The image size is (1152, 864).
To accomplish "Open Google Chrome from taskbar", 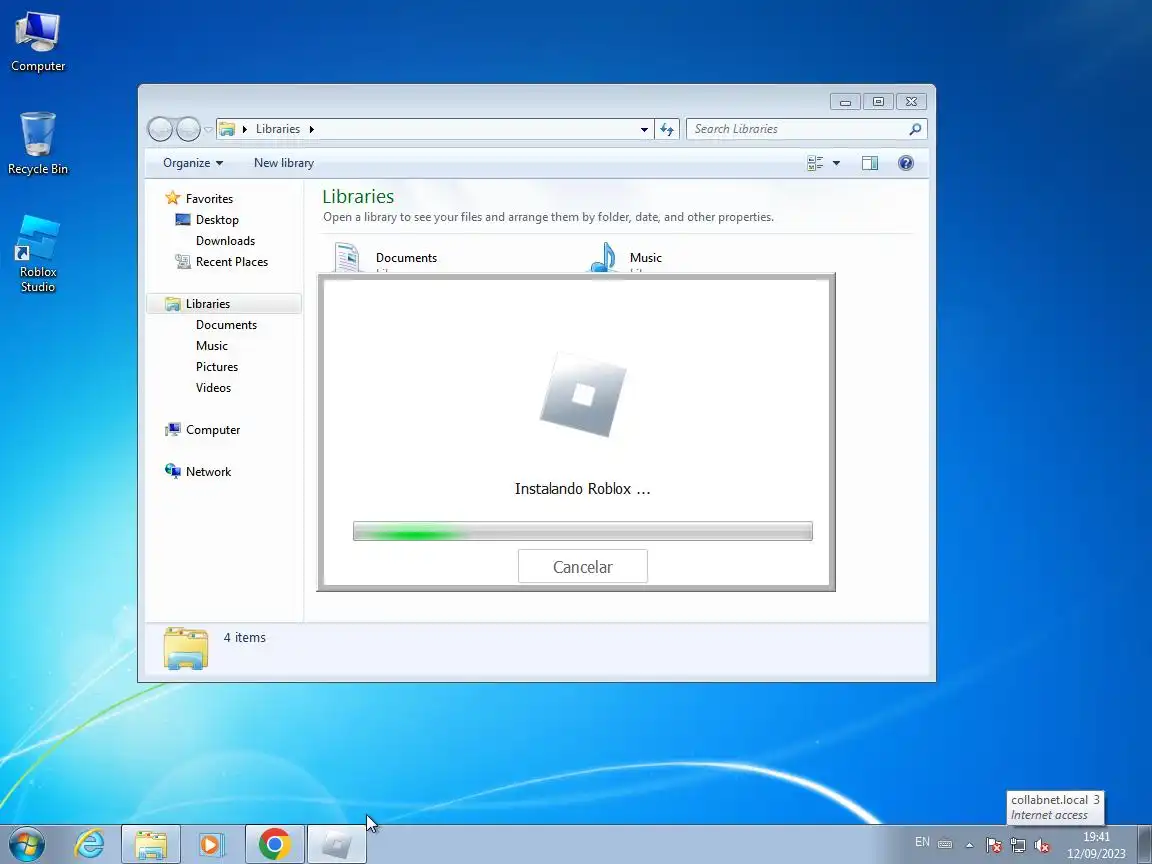I will (274, 844).
